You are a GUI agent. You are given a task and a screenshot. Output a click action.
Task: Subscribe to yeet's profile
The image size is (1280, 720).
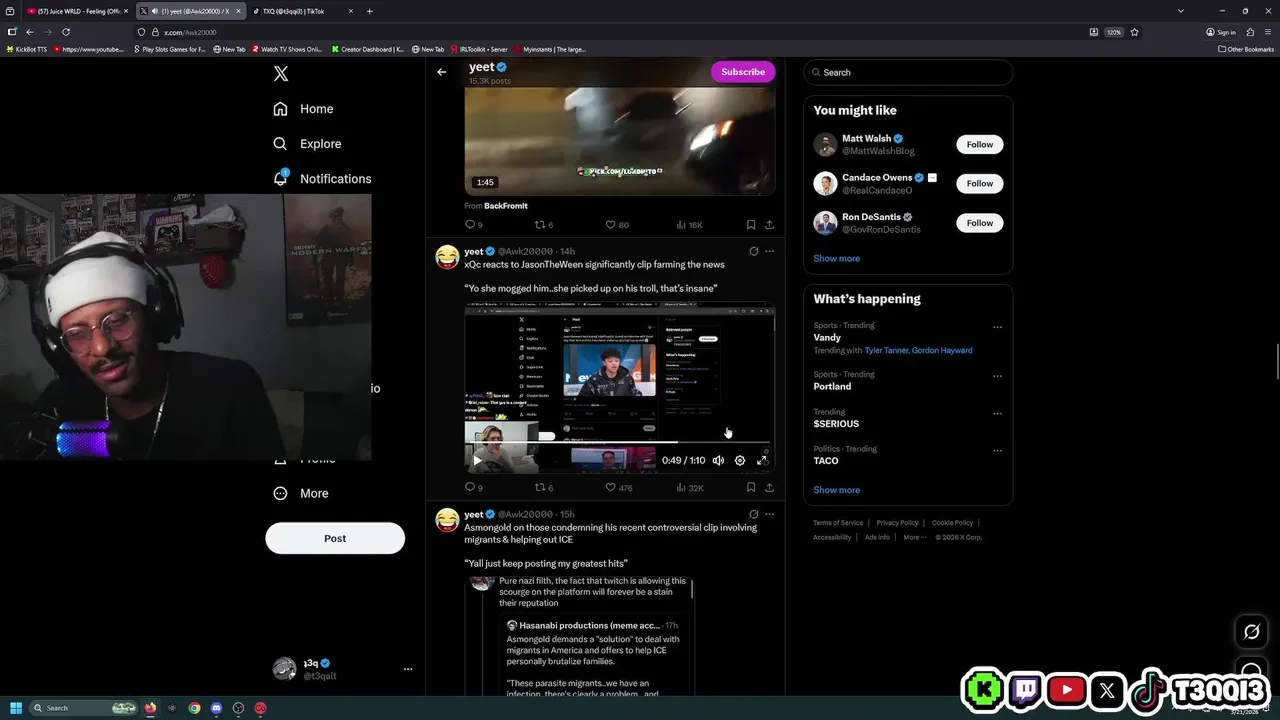pyautogui.click(x=743, y=72)
